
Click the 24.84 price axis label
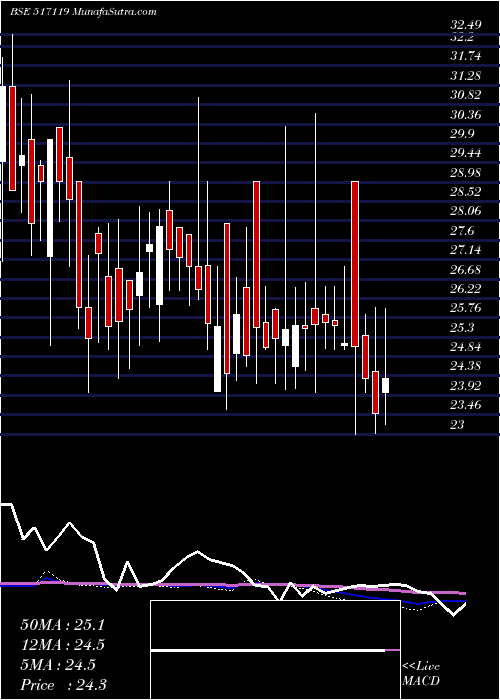(x=466, y=347)
